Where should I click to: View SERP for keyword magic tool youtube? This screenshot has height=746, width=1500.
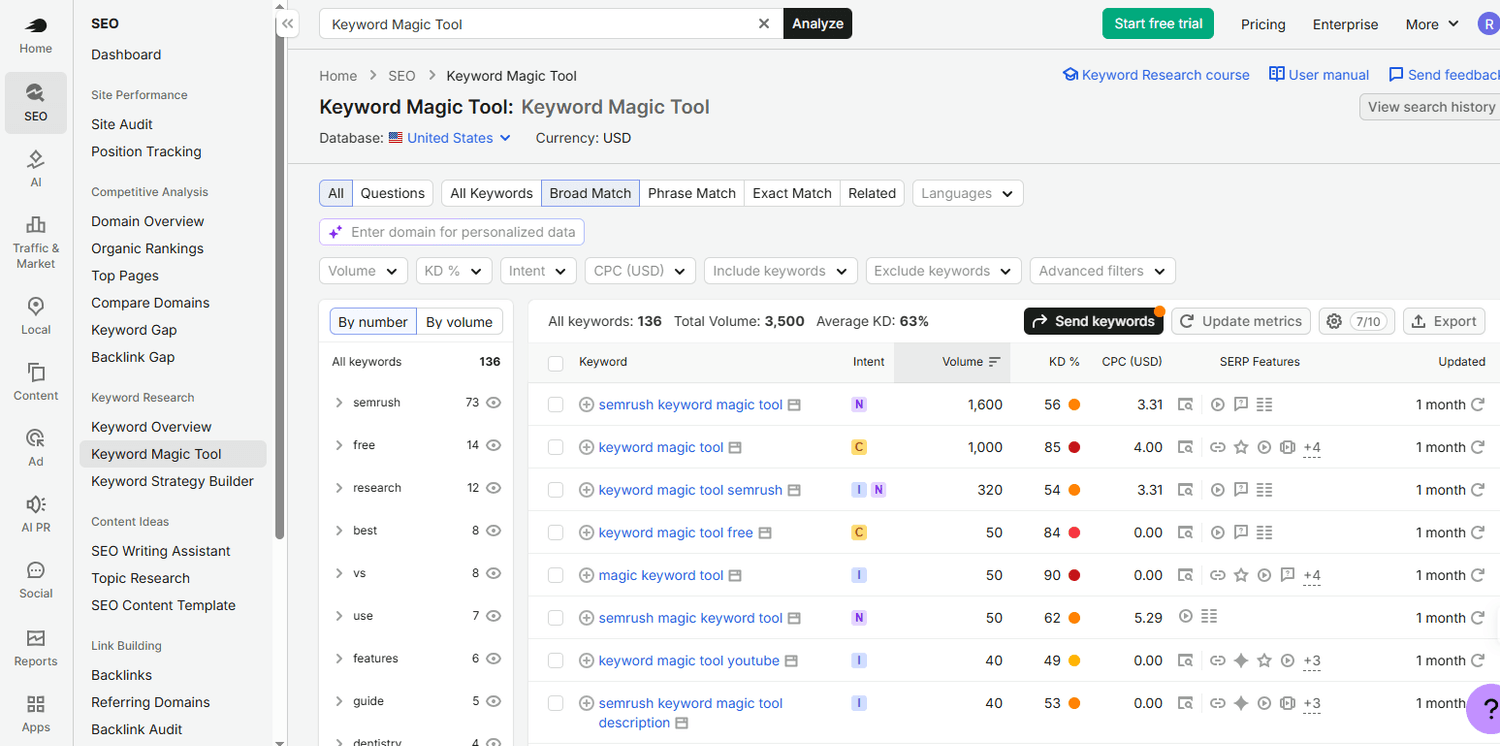(791, 661)
